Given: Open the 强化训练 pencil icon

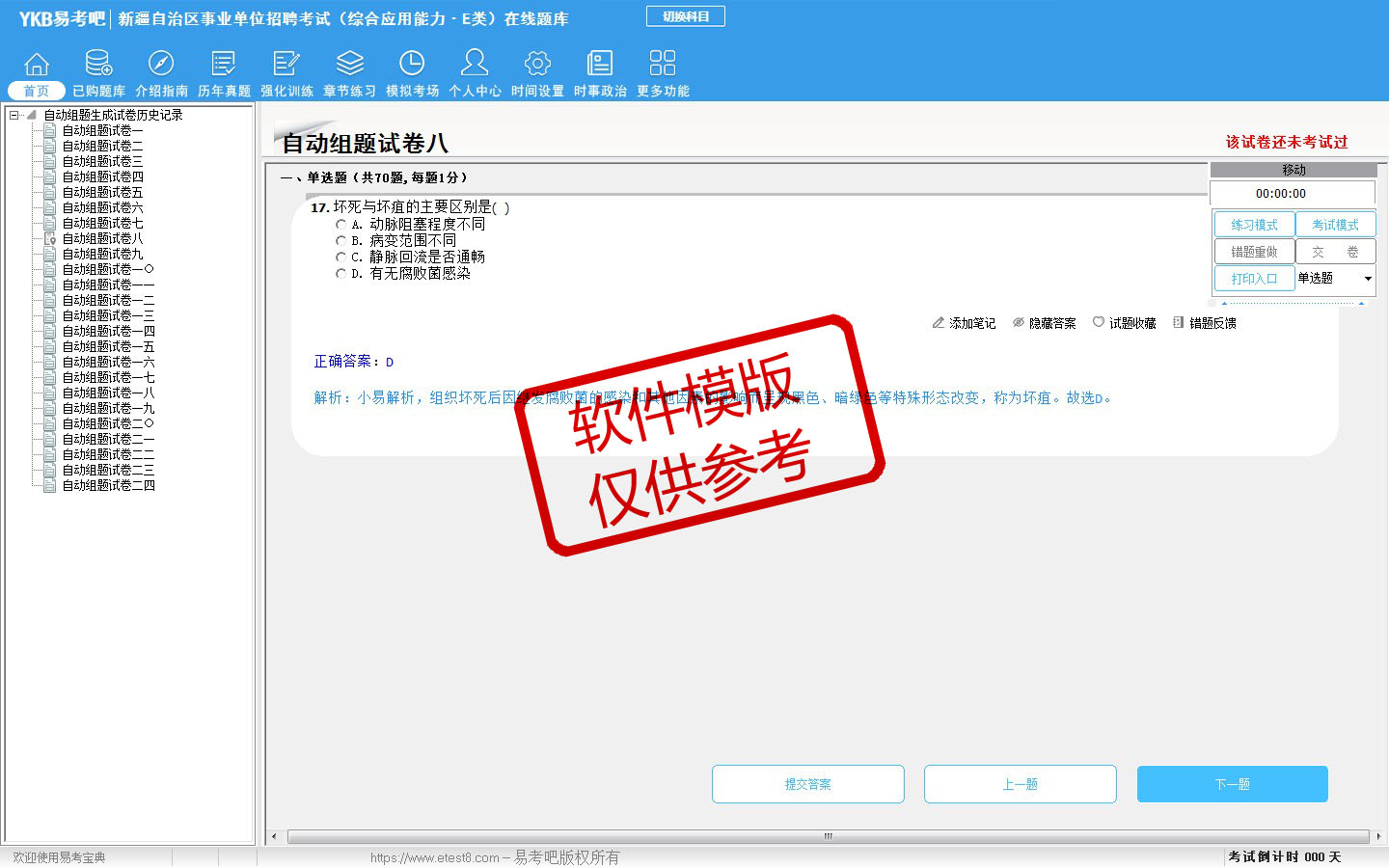Looking at the screenshot, I should click(x=286, y=65).
